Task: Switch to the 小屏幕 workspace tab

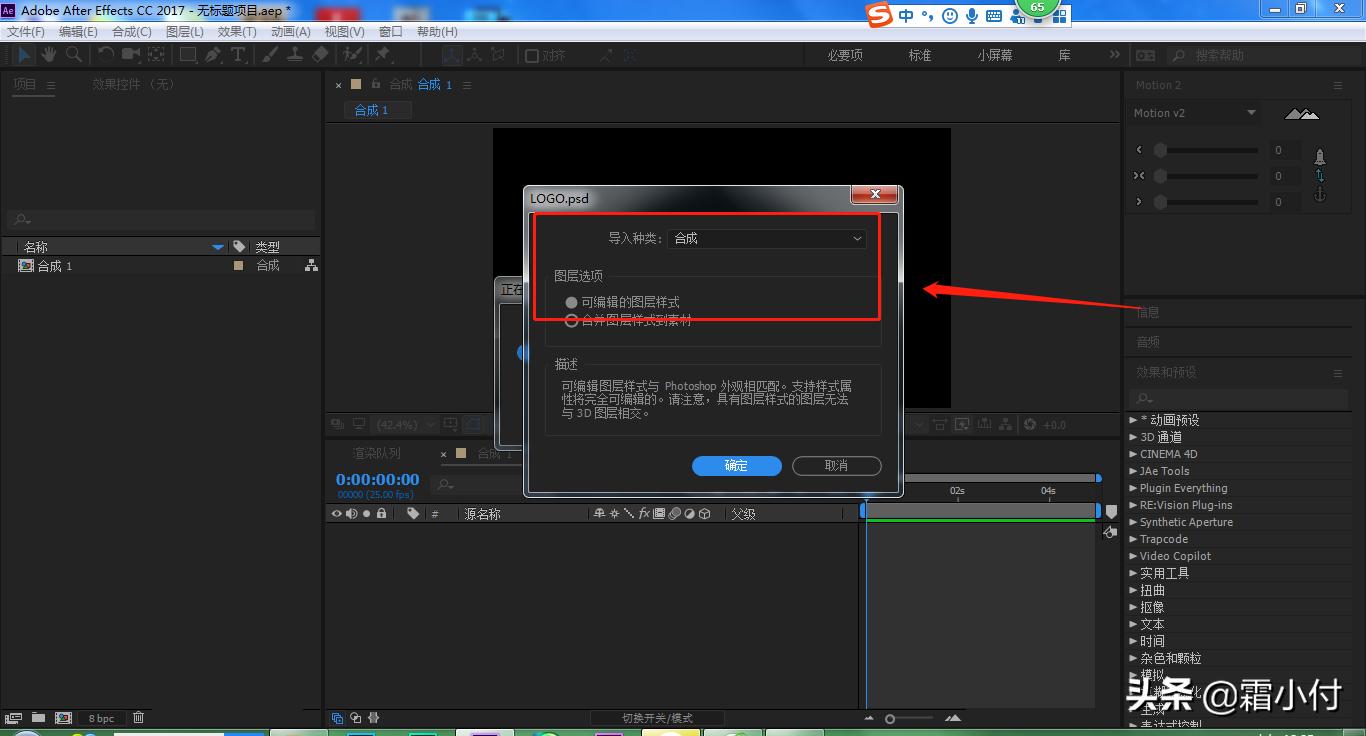Action: [993, 55]
